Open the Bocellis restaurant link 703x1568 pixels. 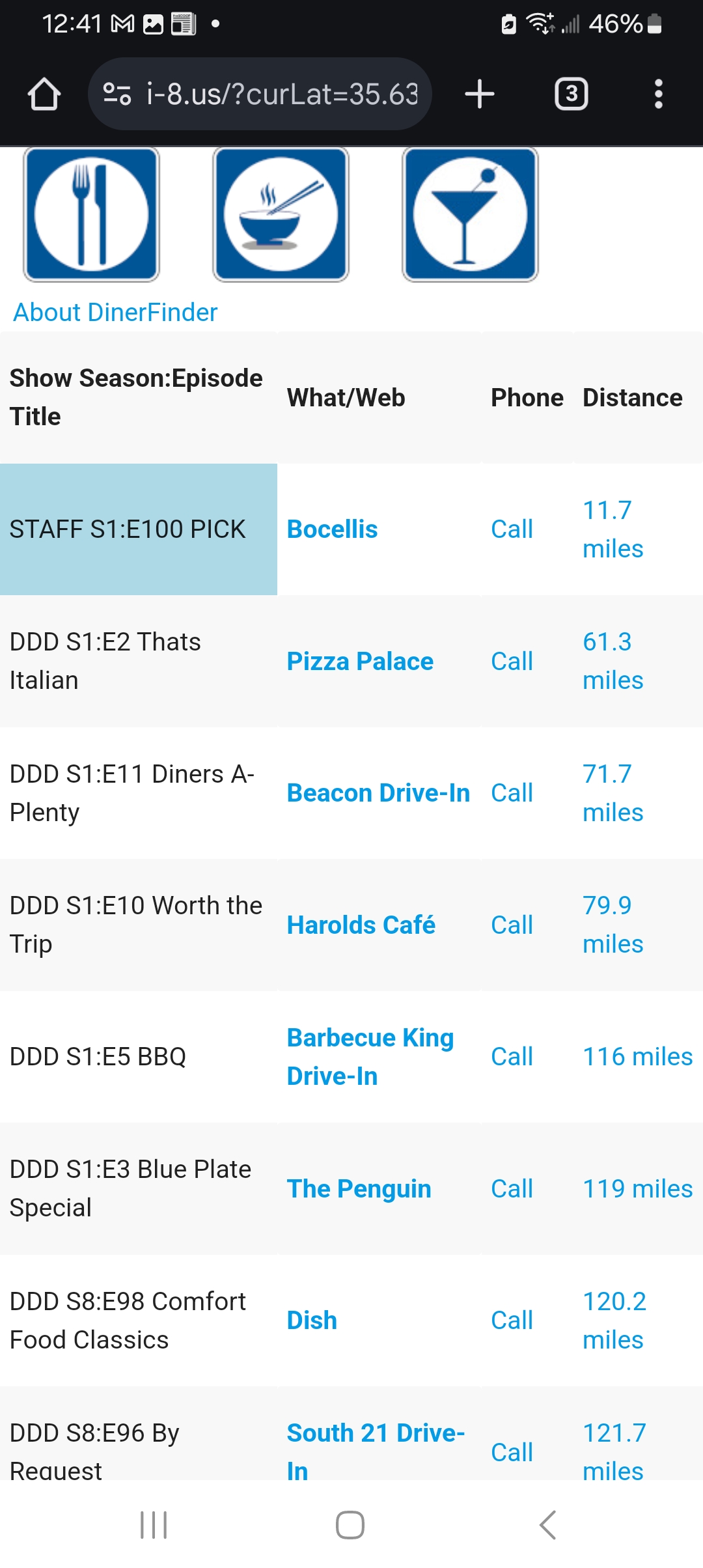click(332, 529)
